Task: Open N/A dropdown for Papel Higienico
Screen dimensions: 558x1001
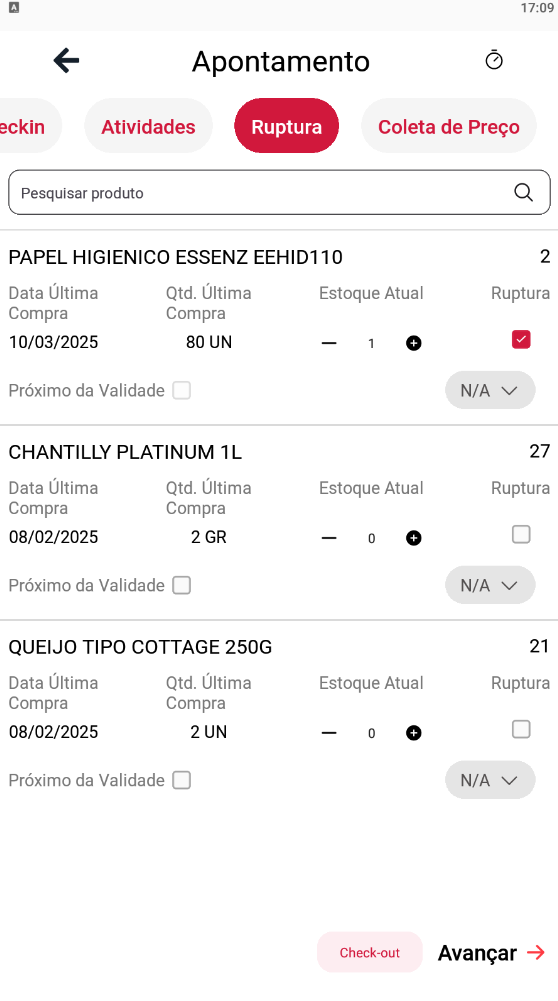Action: pos(490,390)
